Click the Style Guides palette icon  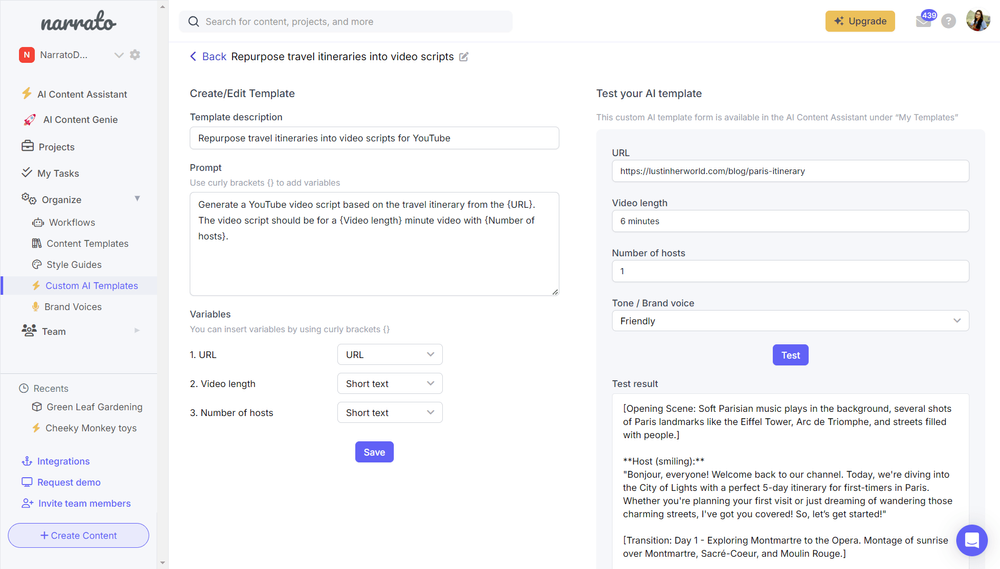point(37,264)
